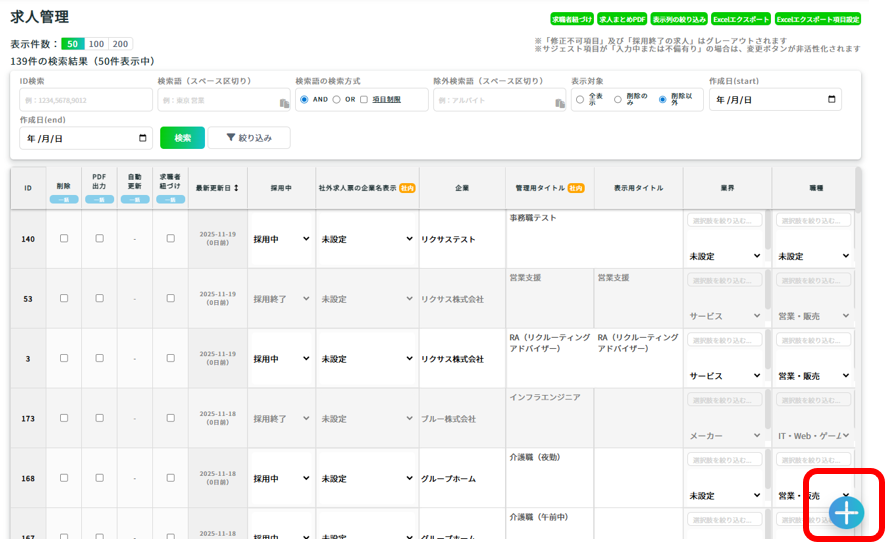888x546 pixels.
Task: Choose the 全表示 display target radio
Action: point(580,100)
